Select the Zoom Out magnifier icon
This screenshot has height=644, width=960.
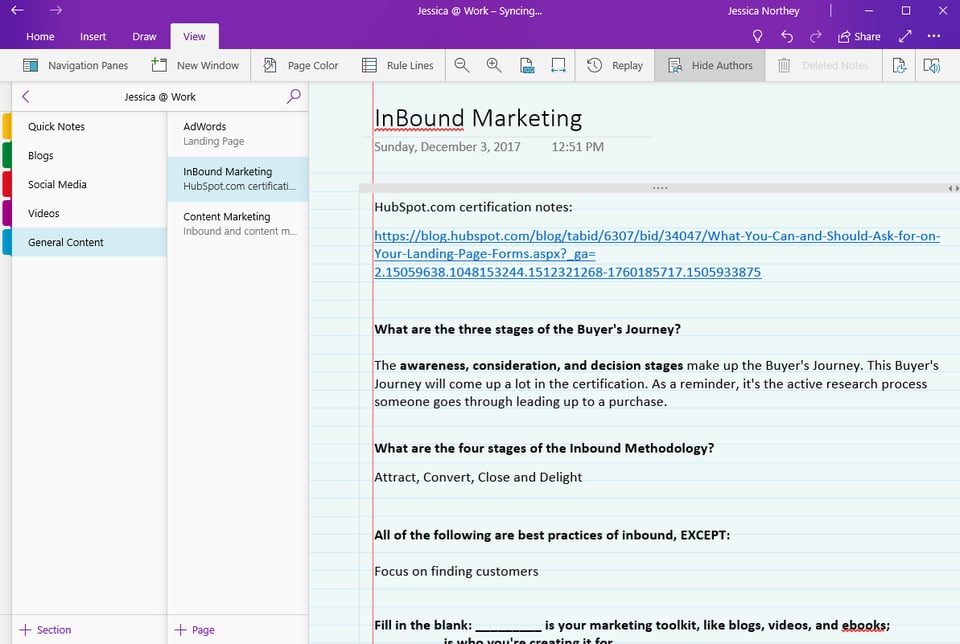(x=461, y=65)
